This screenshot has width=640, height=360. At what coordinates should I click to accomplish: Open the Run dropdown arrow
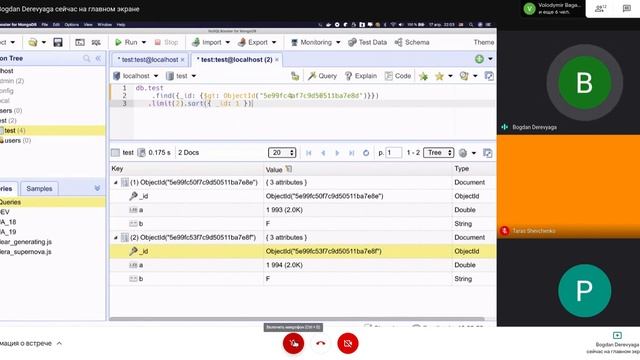coord(144,42)
